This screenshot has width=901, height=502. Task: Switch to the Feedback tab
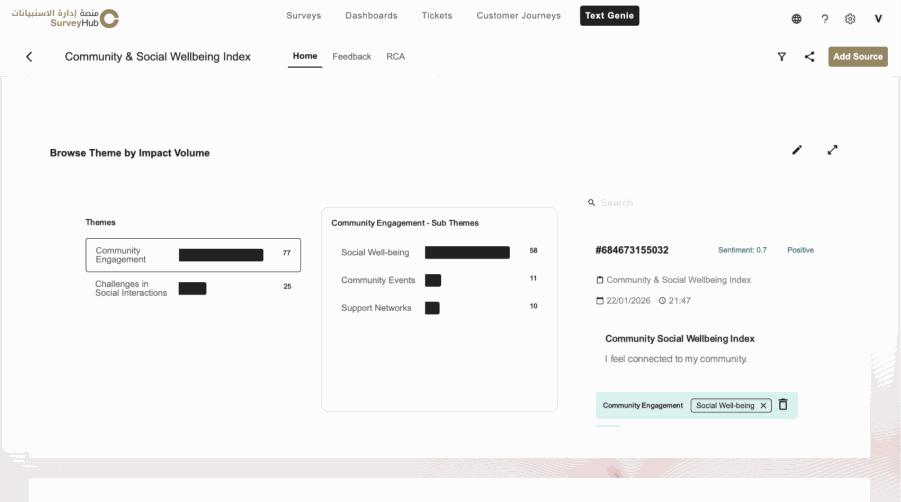point(352,56)
